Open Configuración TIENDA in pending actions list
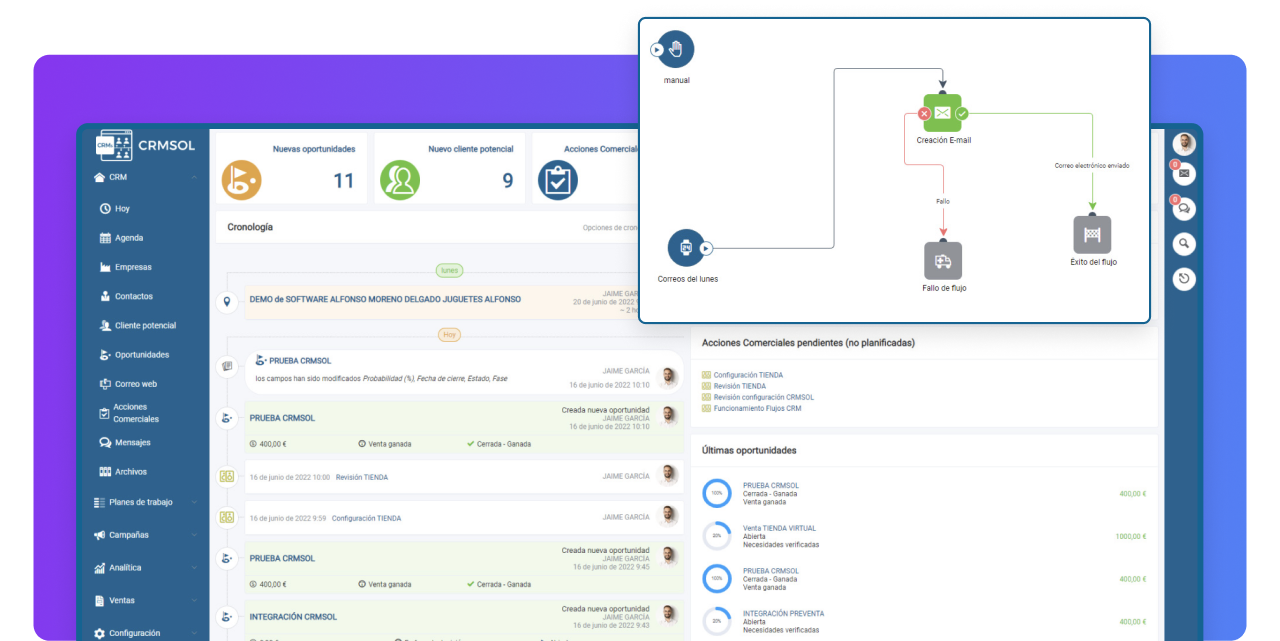 [748, 375]
